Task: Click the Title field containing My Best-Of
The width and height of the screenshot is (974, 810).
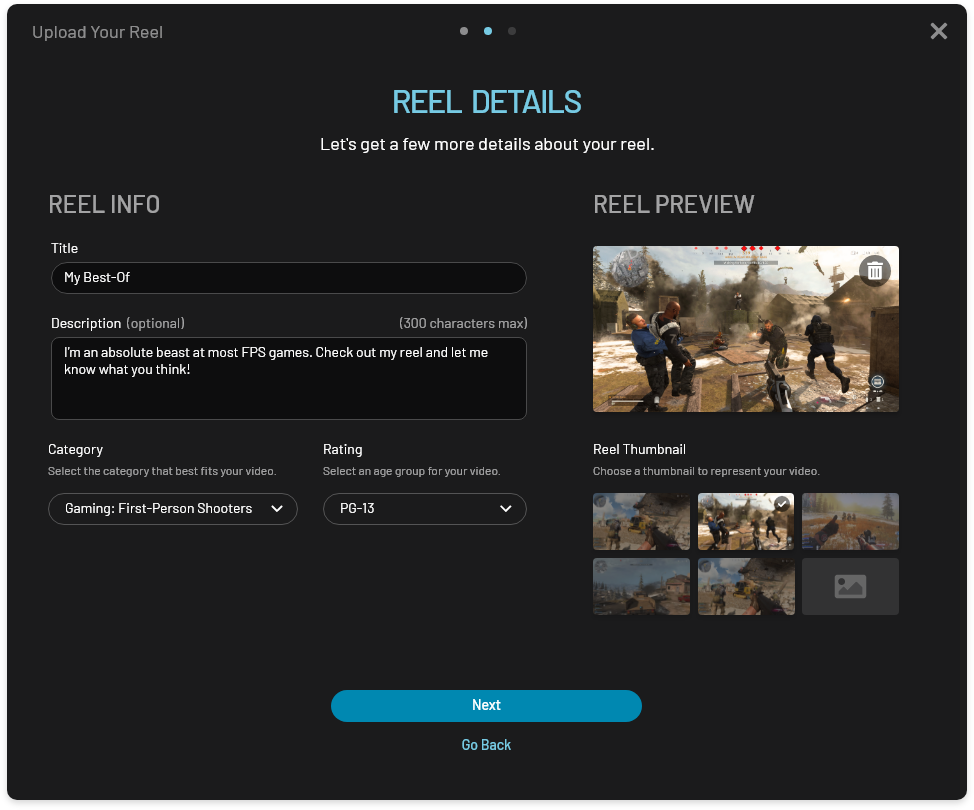Action: coord(288,278)
